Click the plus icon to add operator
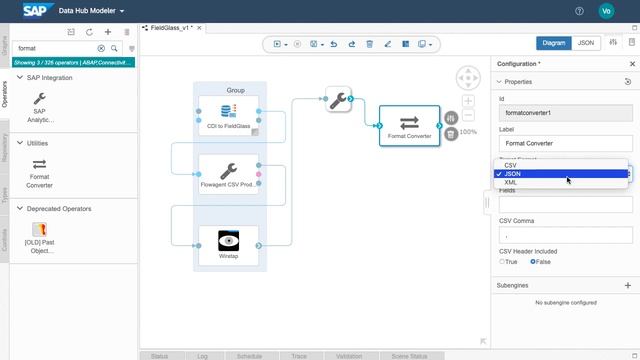The height and width of the screenshot is (360, 640). point(108,32)
